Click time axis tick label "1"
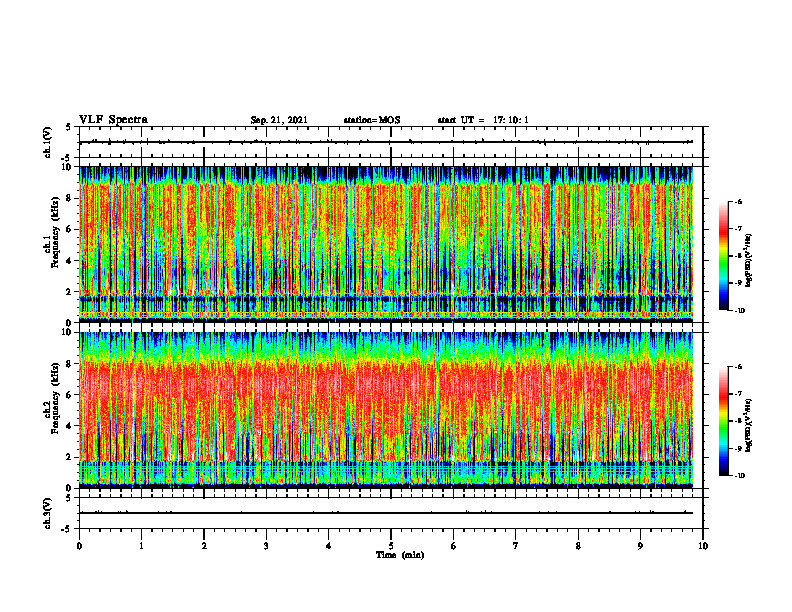792x612 pixels. tap(141, 546)
